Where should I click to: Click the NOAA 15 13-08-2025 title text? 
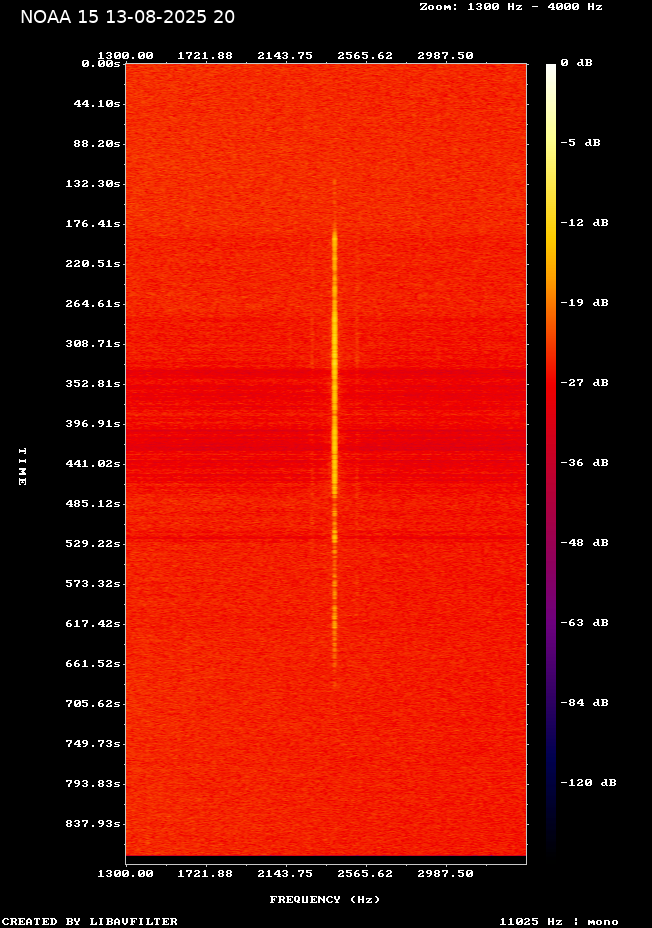coord(128,17)
